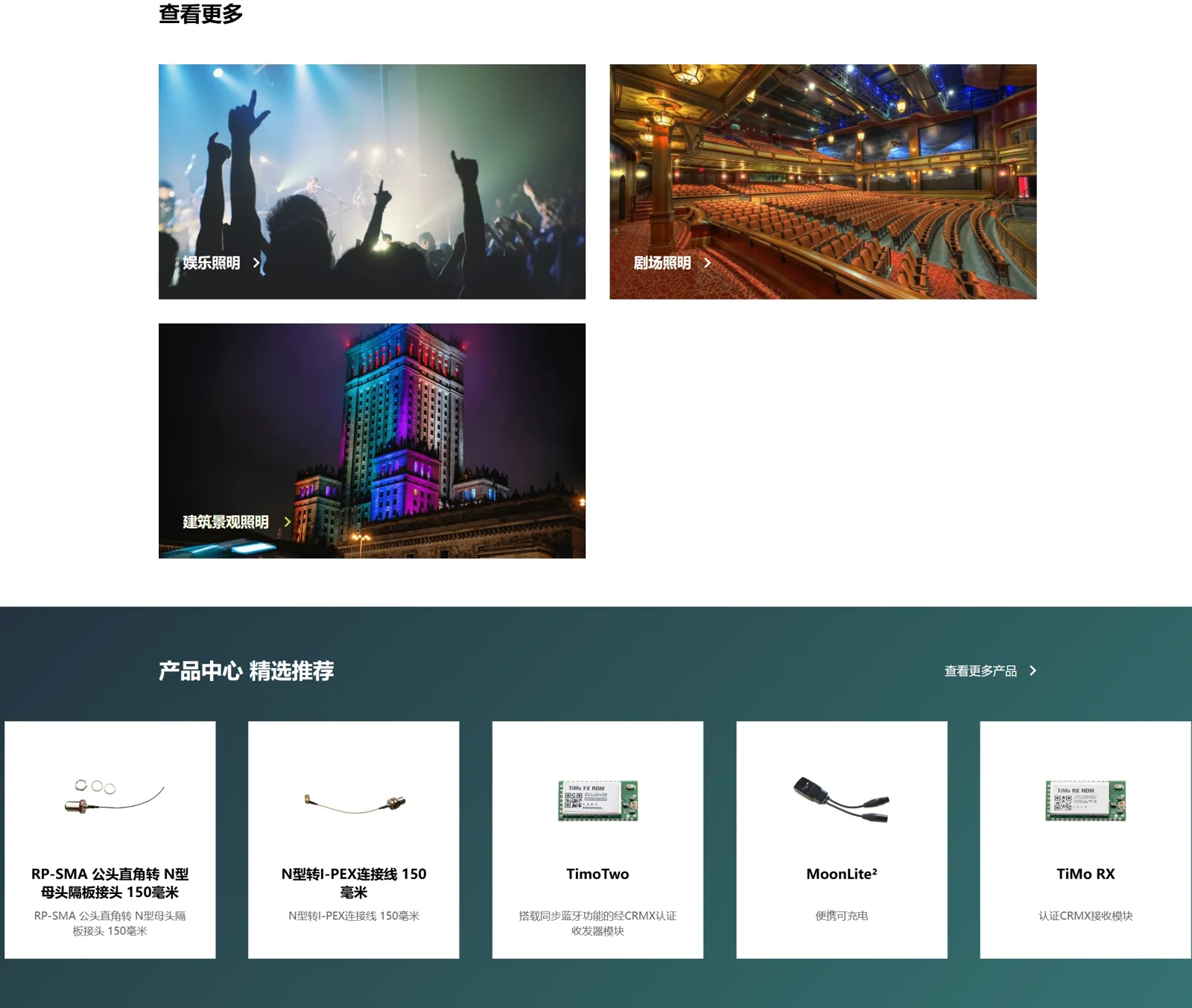This screenshot has width=1192, height=1008.
Task: Click the TiMo RX product title
Action: pos(1085,874)
